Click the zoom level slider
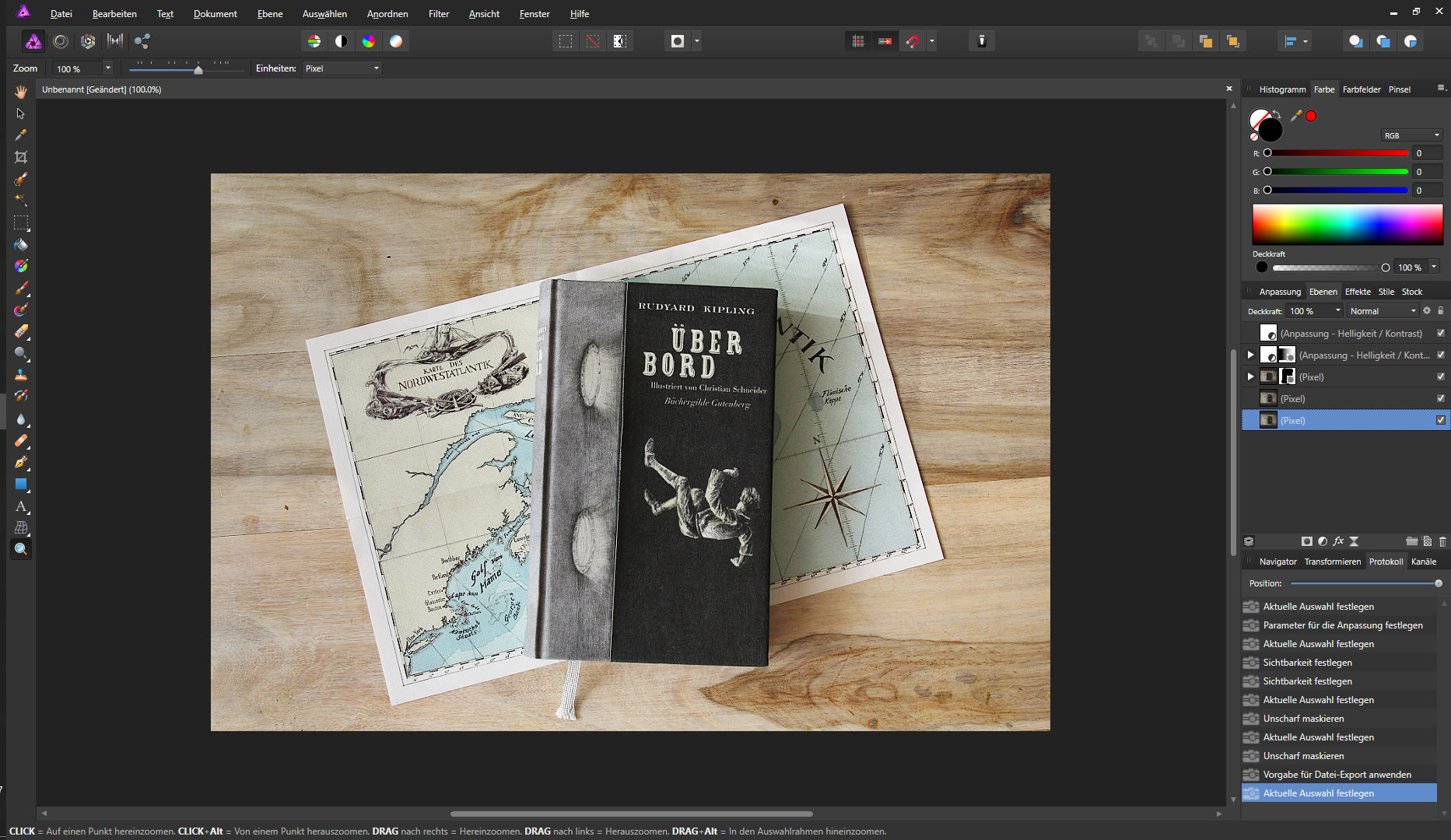 point(186,68)
